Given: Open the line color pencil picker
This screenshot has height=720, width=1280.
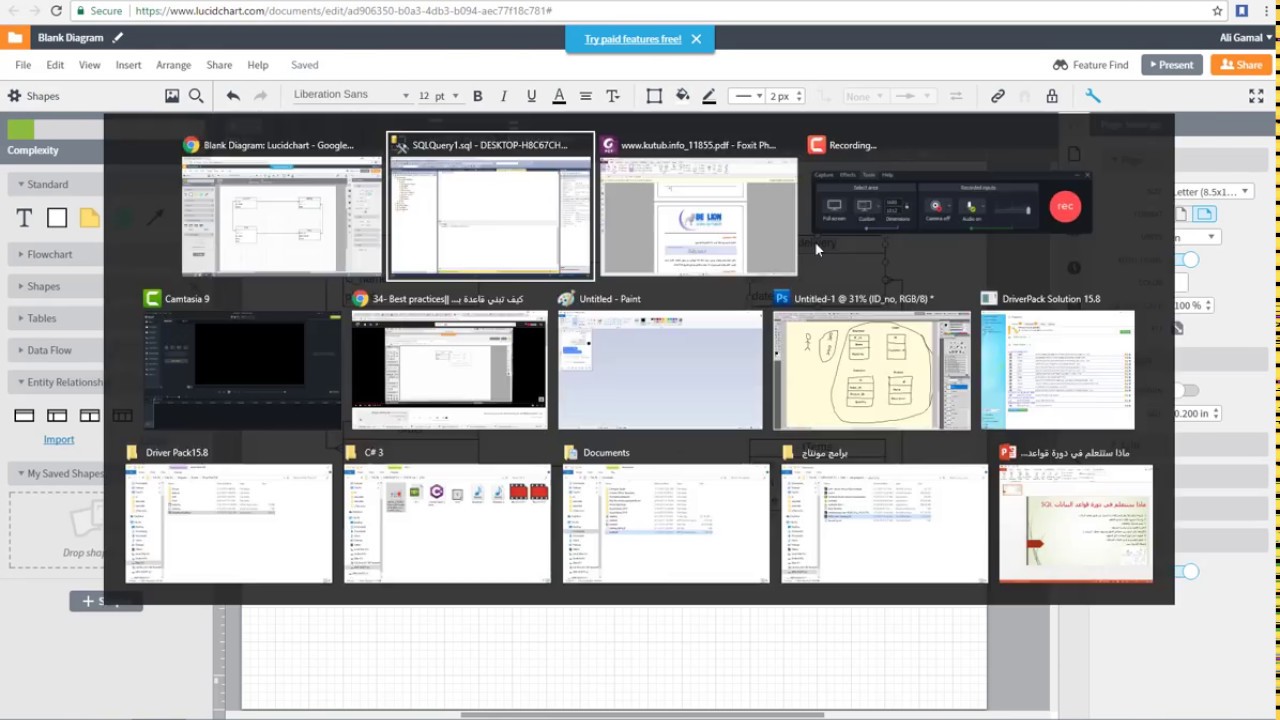Looking at the screenshot, I should point(709,96).
